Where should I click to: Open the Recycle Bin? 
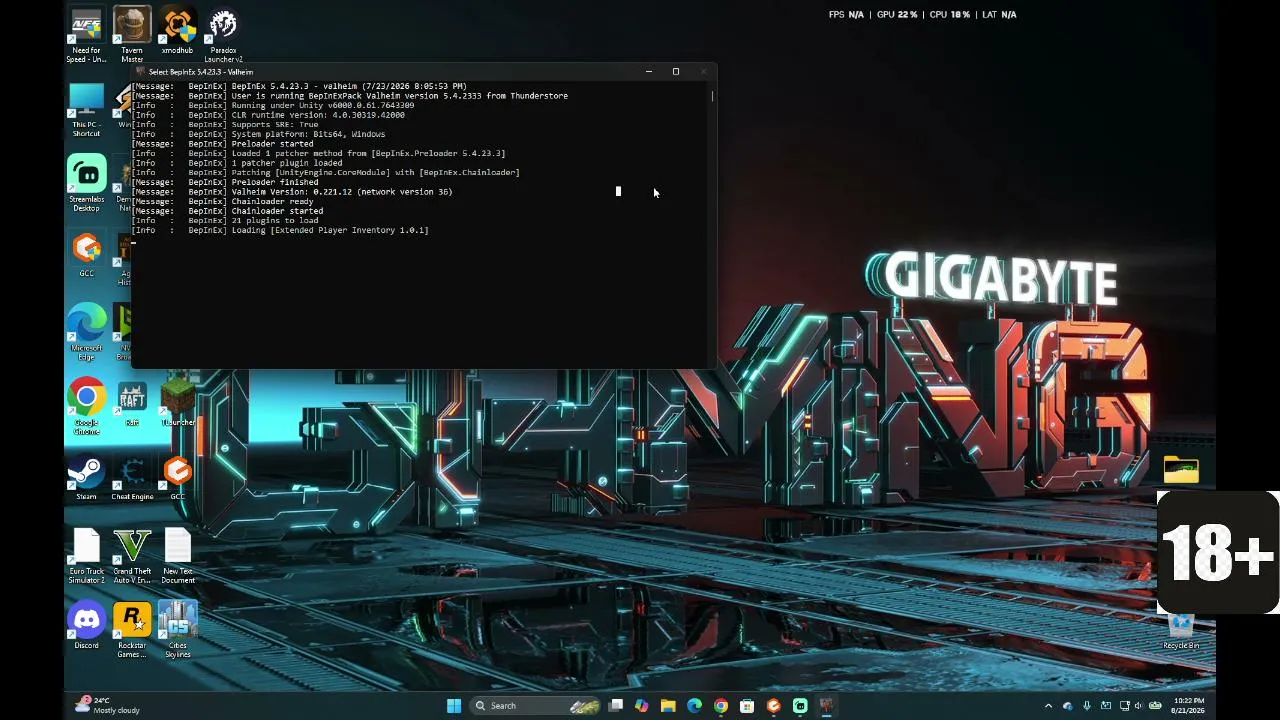pos(1181,630)
